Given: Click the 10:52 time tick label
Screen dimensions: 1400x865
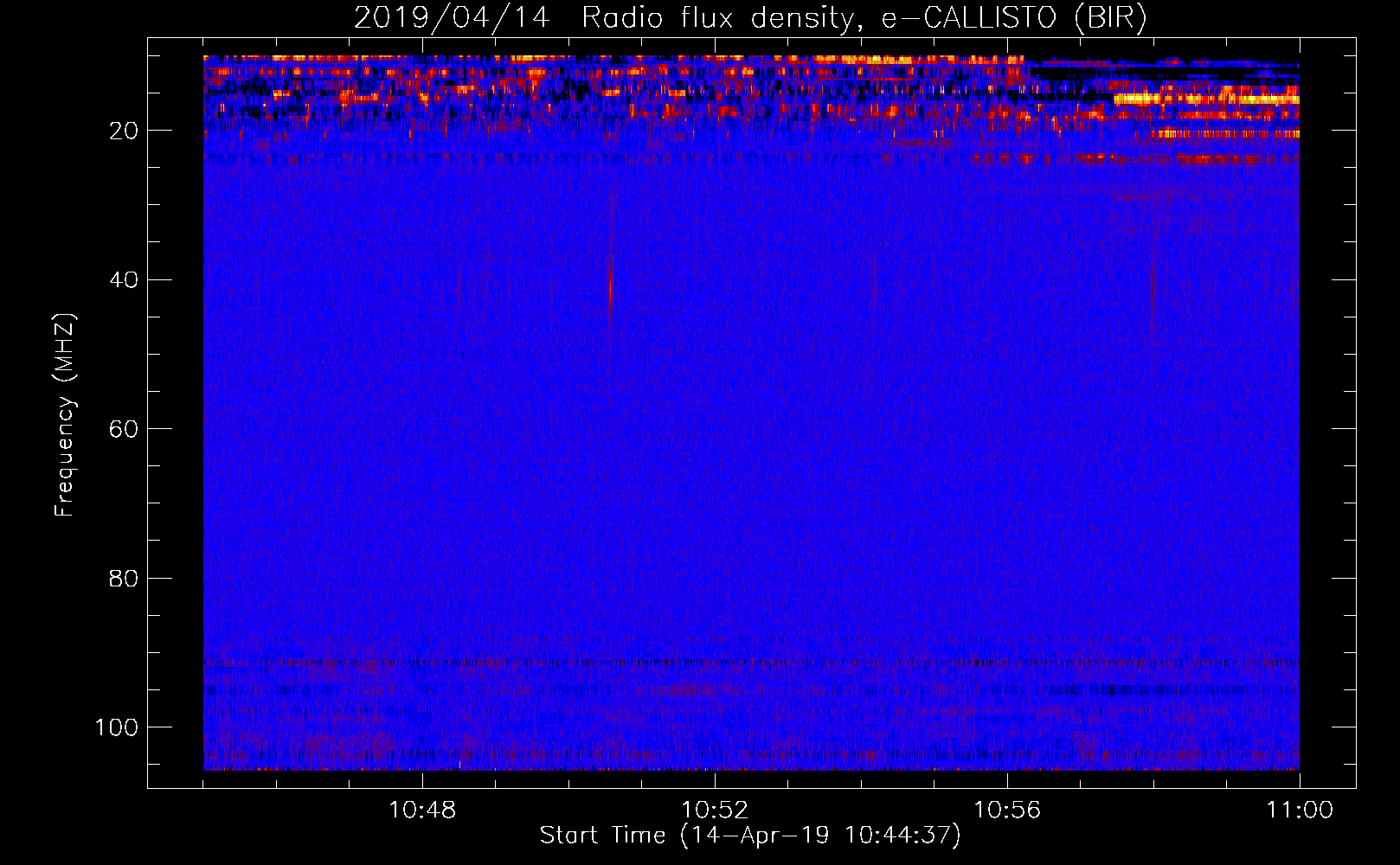Looking at the screenshot, I should [x=715, y=811].
